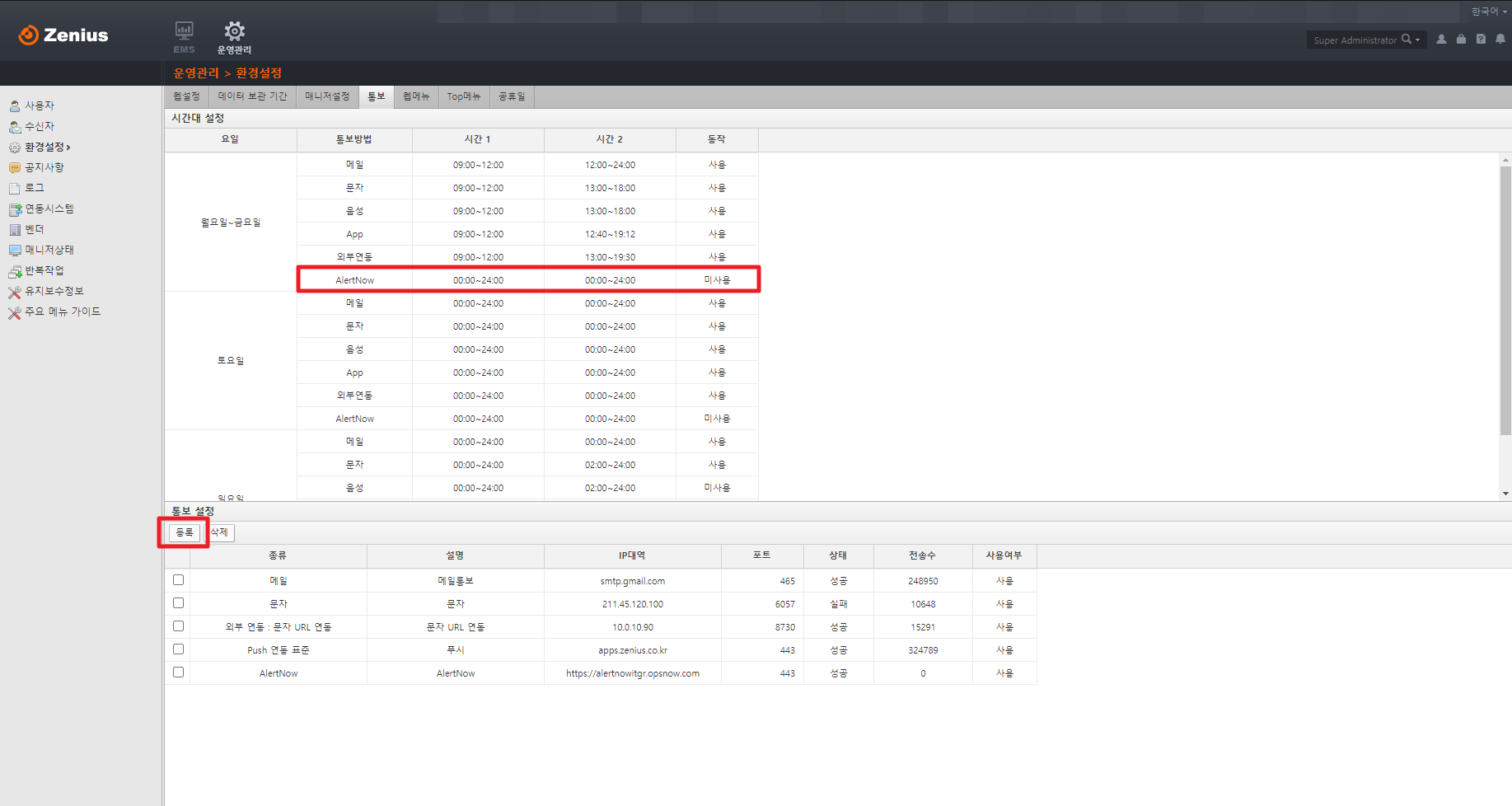Switch to the 데이터 보관 기간 tab
Viewport: 1512px width, 806px height.
coord(252,96)
